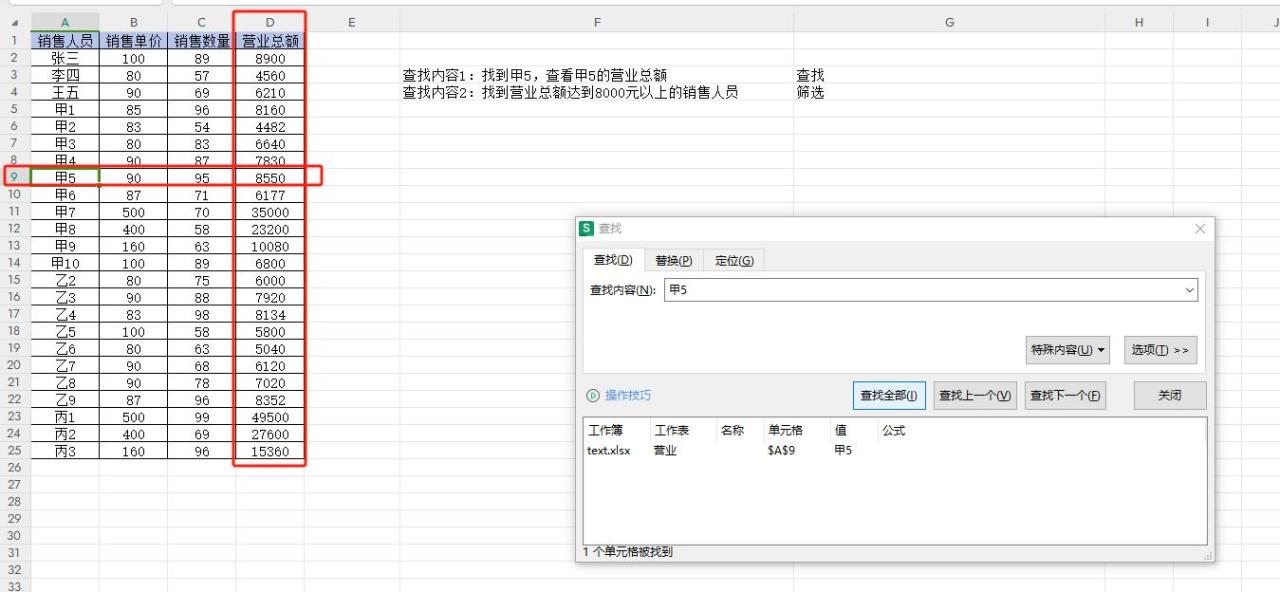Select the 查找内容2 description cell

click(597, 92)
